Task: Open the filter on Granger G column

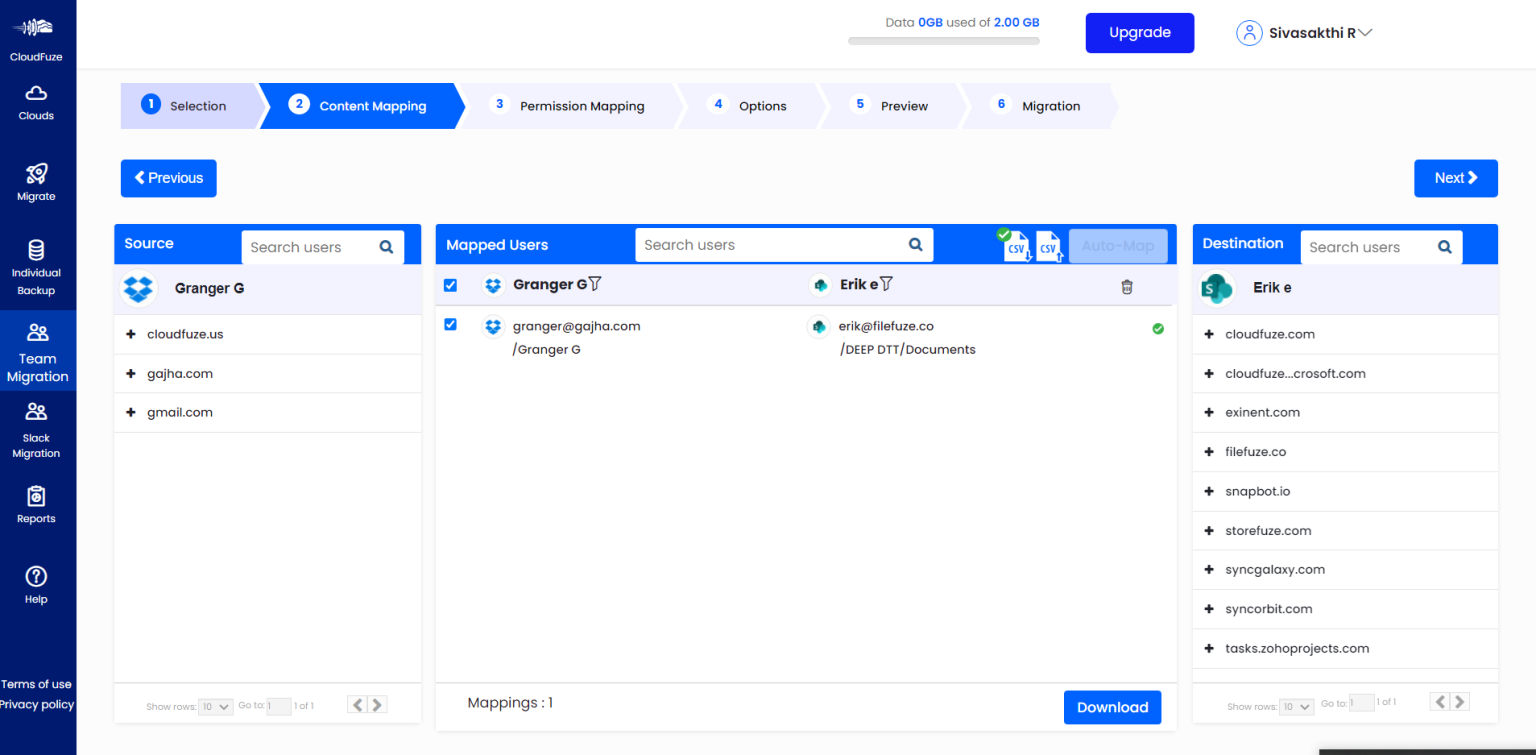Action: [x=594, y=285]
